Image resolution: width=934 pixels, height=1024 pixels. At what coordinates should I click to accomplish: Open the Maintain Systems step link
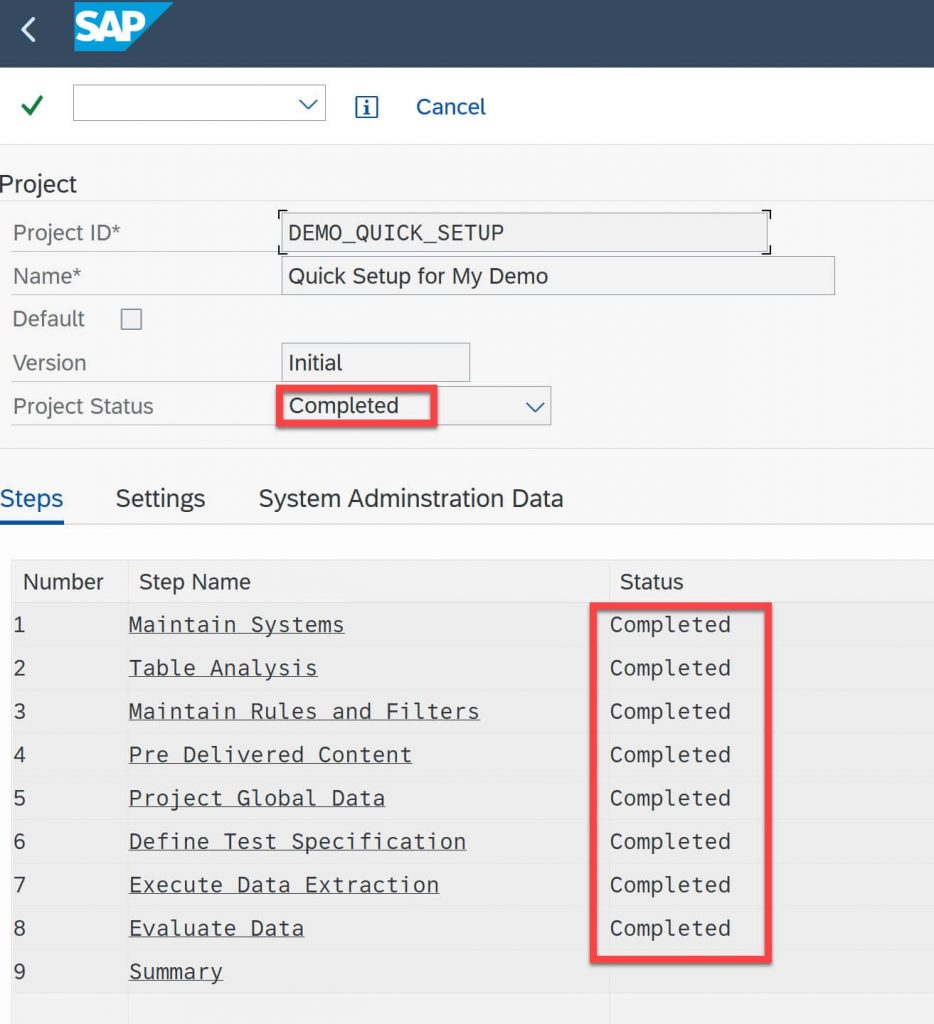tap(236, 625)
